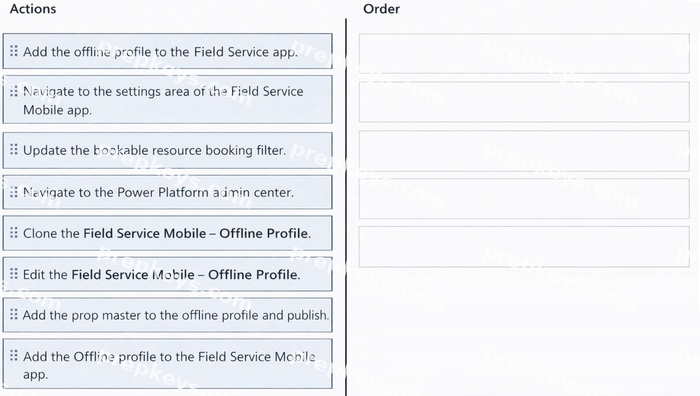
Task: Select 'Add the prop master to the offline profile and publish.' action
Action: pos(167,315)
